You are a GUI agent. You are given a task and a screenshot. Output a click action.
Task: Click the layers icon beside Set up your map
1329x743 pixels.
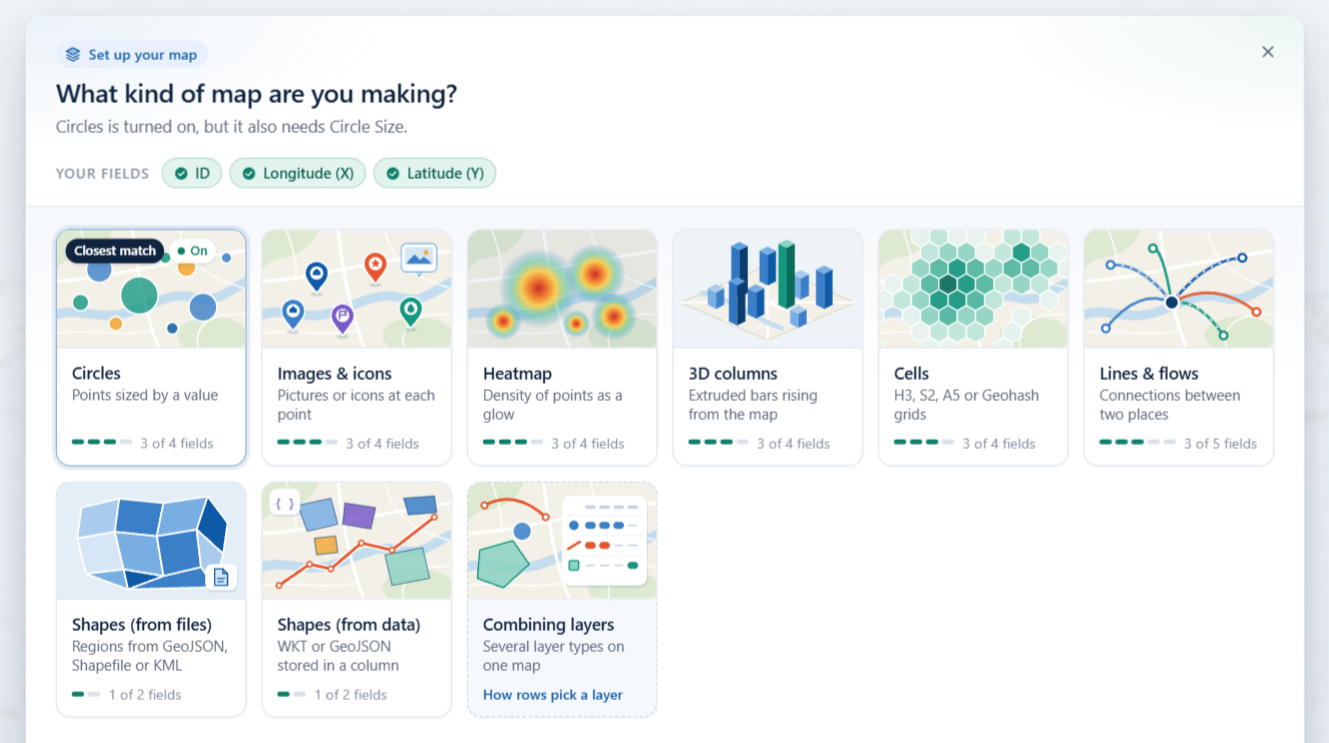(x=73, y=55)
